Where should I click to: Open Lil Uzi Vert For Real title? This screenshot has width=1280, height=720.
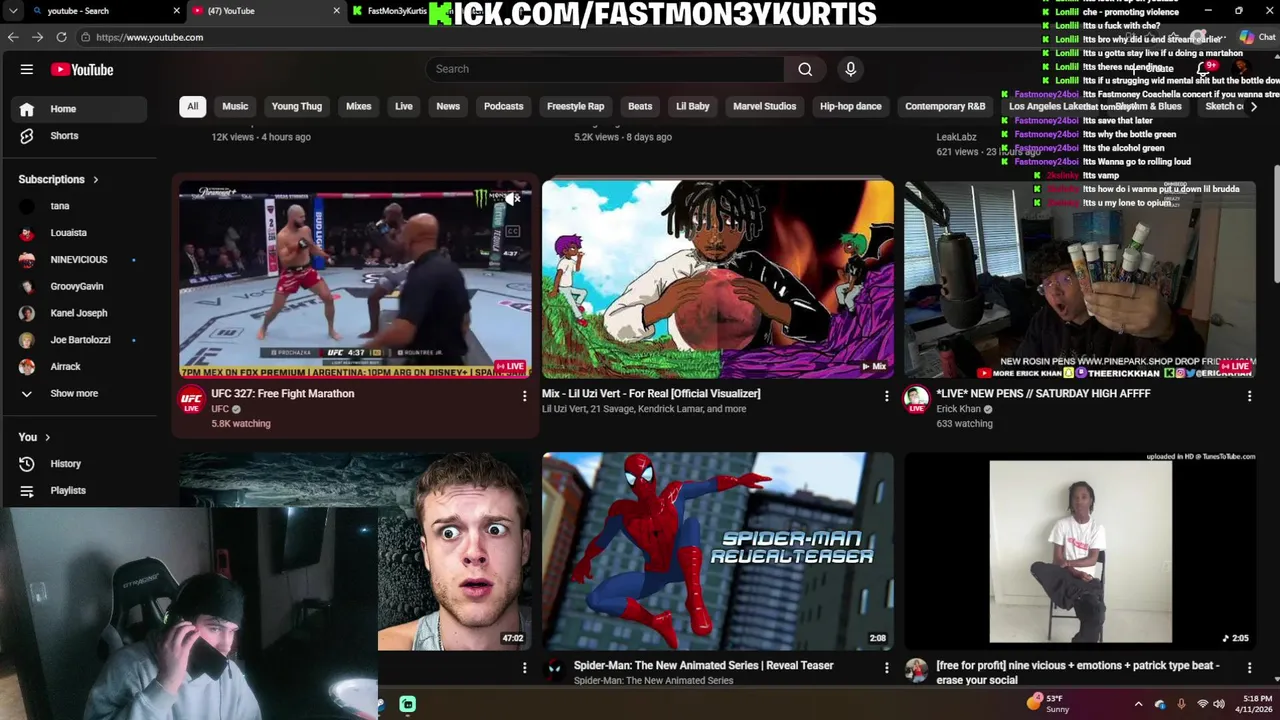651,394
